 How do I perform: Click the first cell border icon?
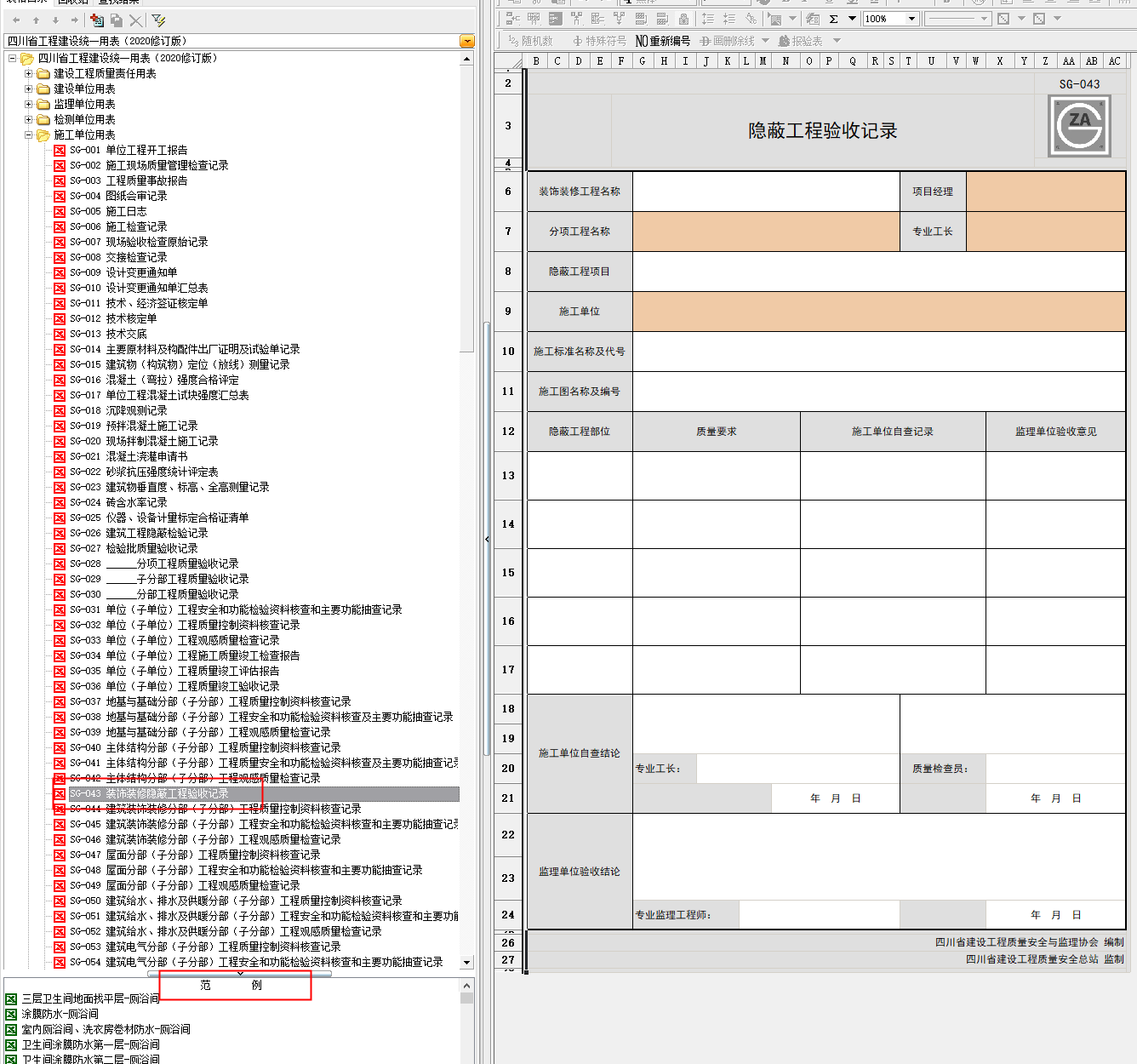point(1003,18)
